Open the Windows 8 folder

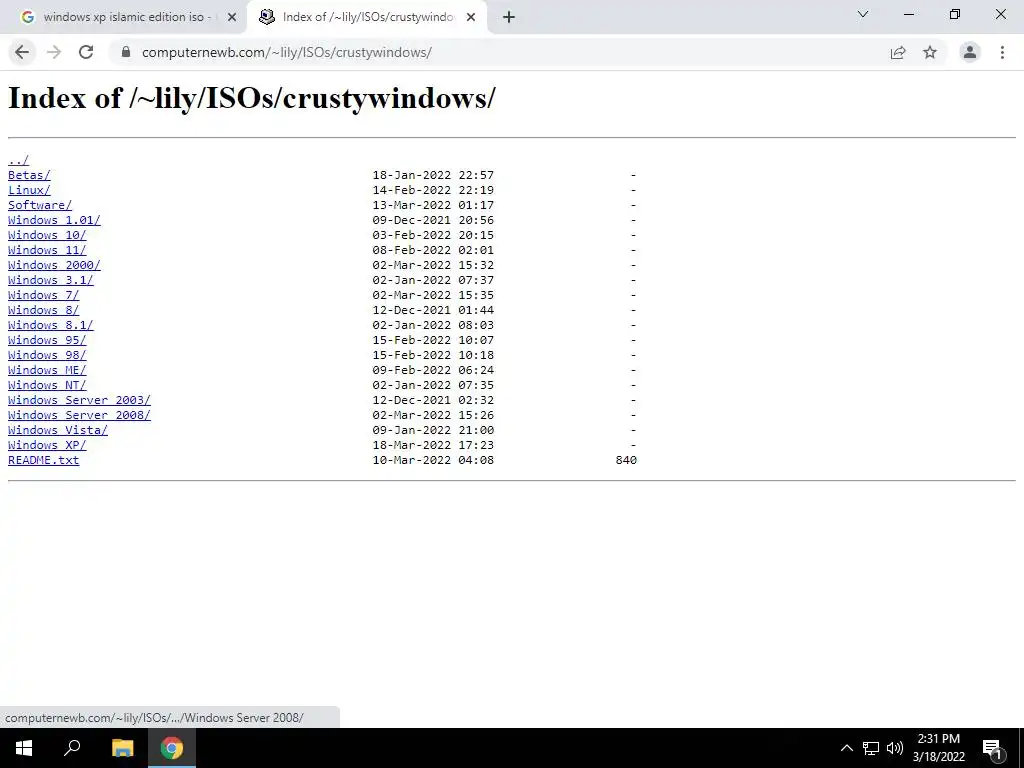[x=43, y=310]
